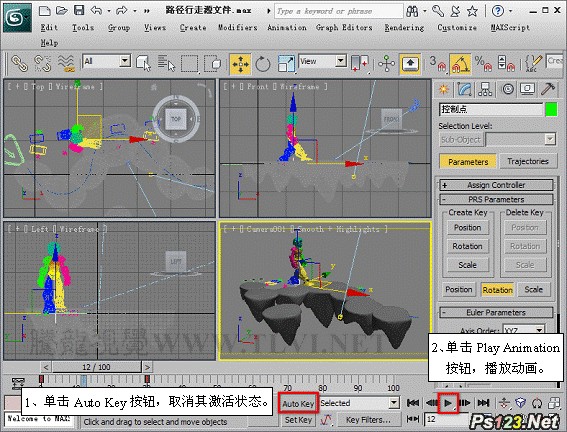
Task: Toggle the Spinner Snap button
Action: click(x=506, y=64)
